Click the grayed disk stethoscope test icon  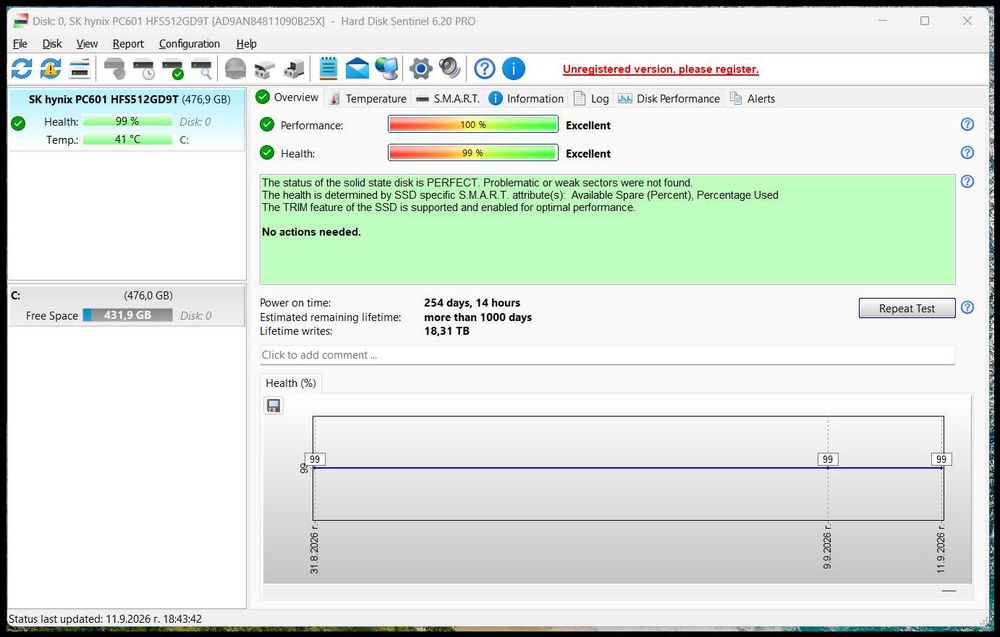tap(115, 68)
